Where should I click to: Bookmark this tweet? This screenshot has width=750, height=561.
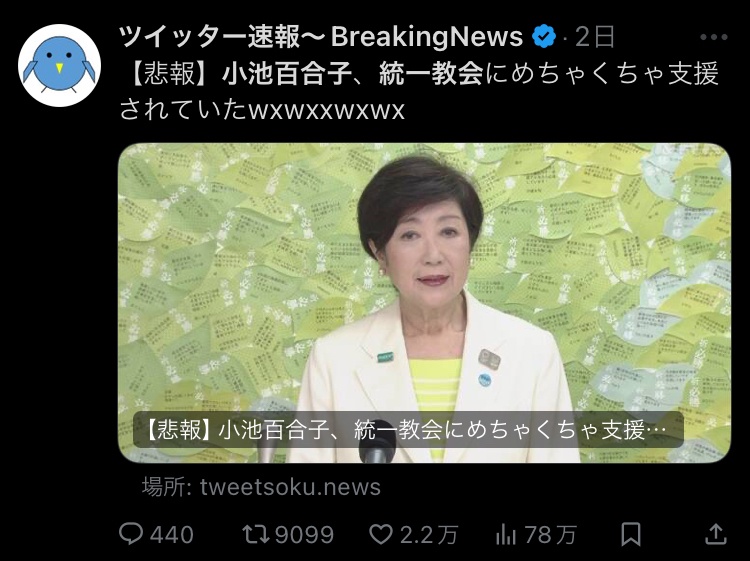coord(630,534)
